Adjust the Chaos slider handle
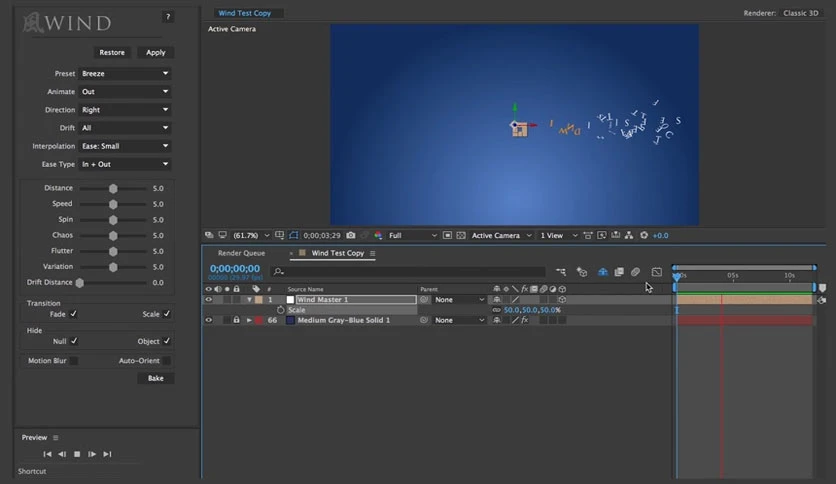The image size is (836, 484). click(113, 236)
